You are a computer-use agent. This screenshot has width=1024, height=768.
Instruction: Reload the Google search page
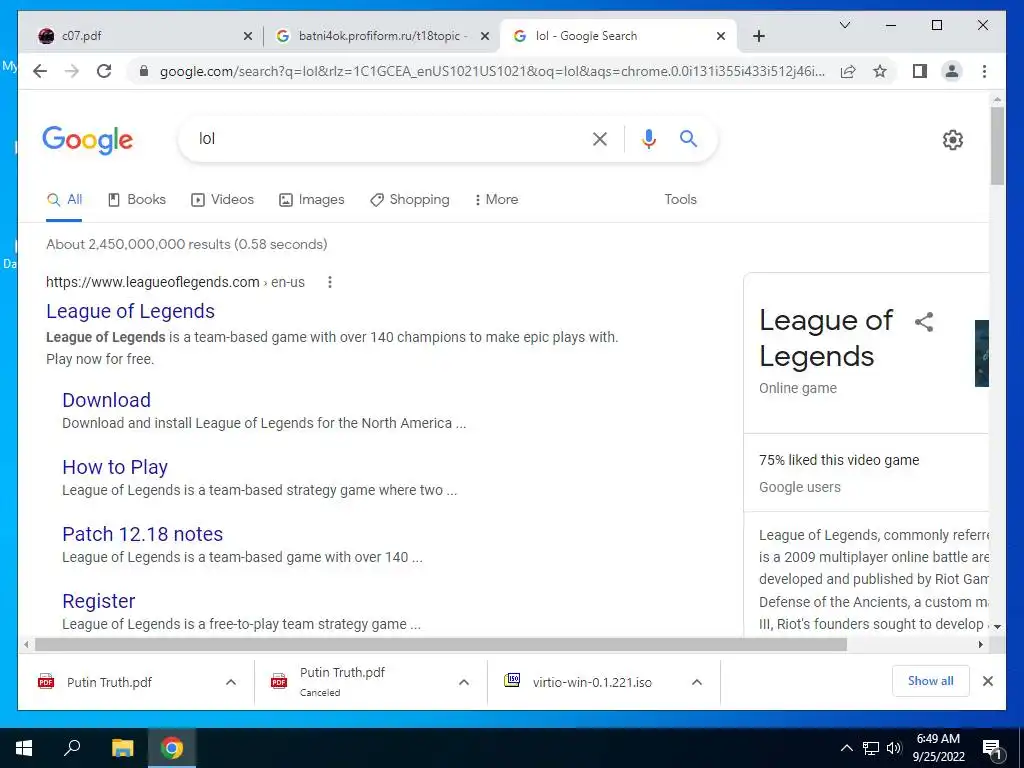tap(104, 71)
